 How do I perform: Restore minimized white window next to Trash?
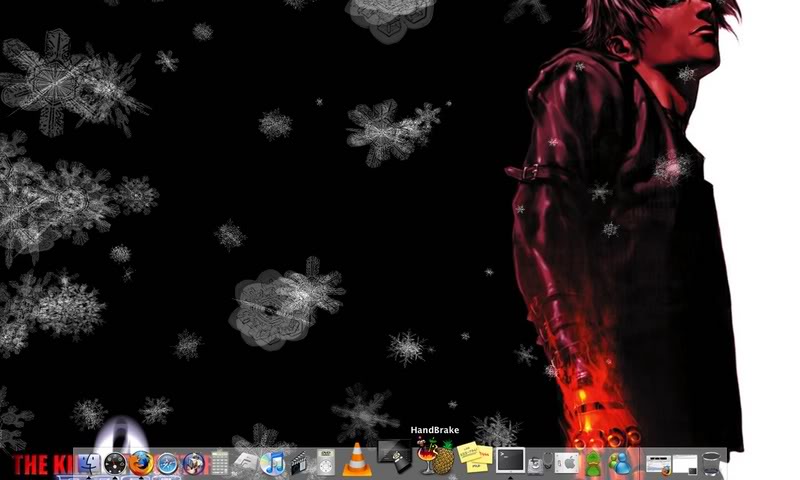685,465
